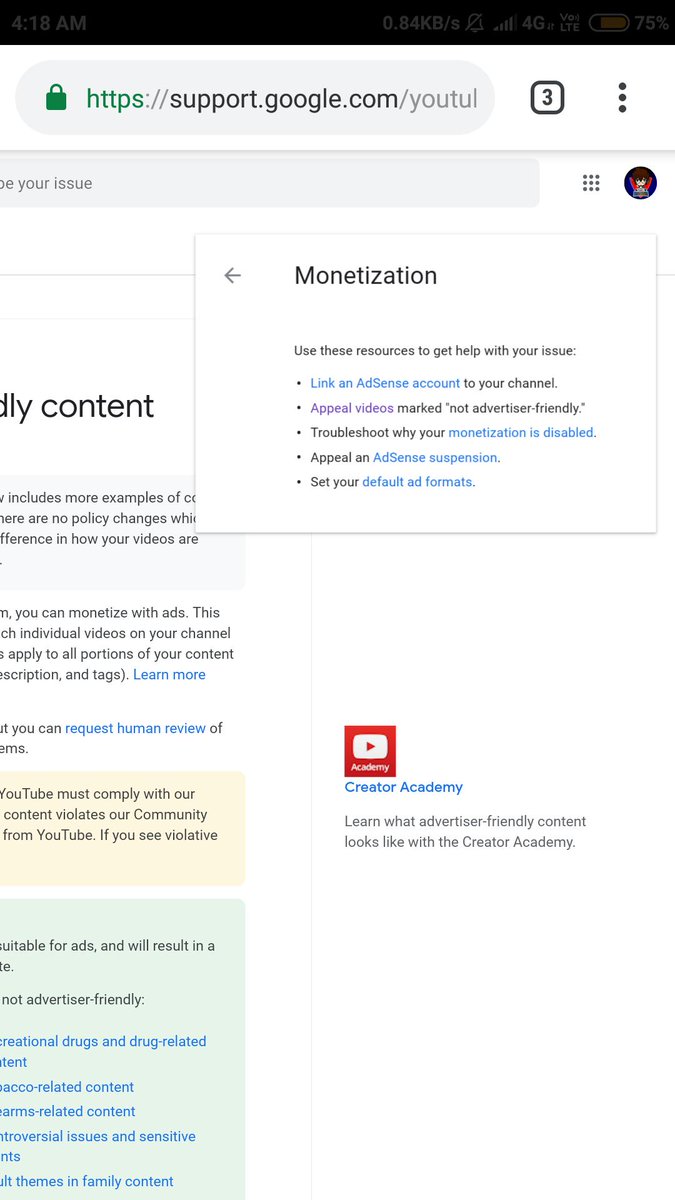Image resolution: width=675 pixels, height=1200 pixels.
Task: Tap the support.google.com address bar
Action: pyautogui.click(x=255, y=98)
